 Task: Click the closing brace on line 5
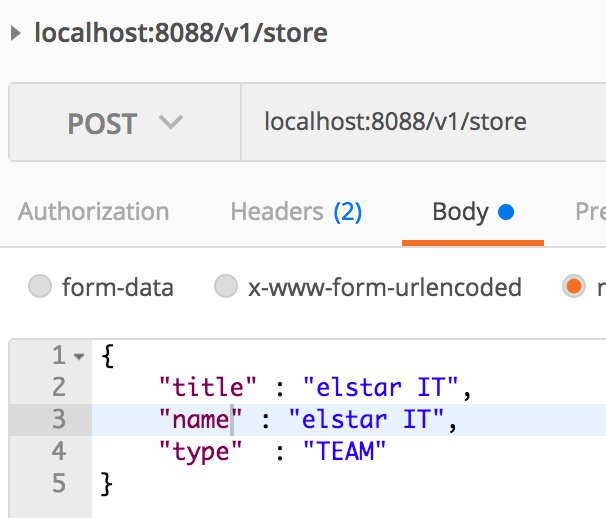pyautogui.click(x=106, y=483)
